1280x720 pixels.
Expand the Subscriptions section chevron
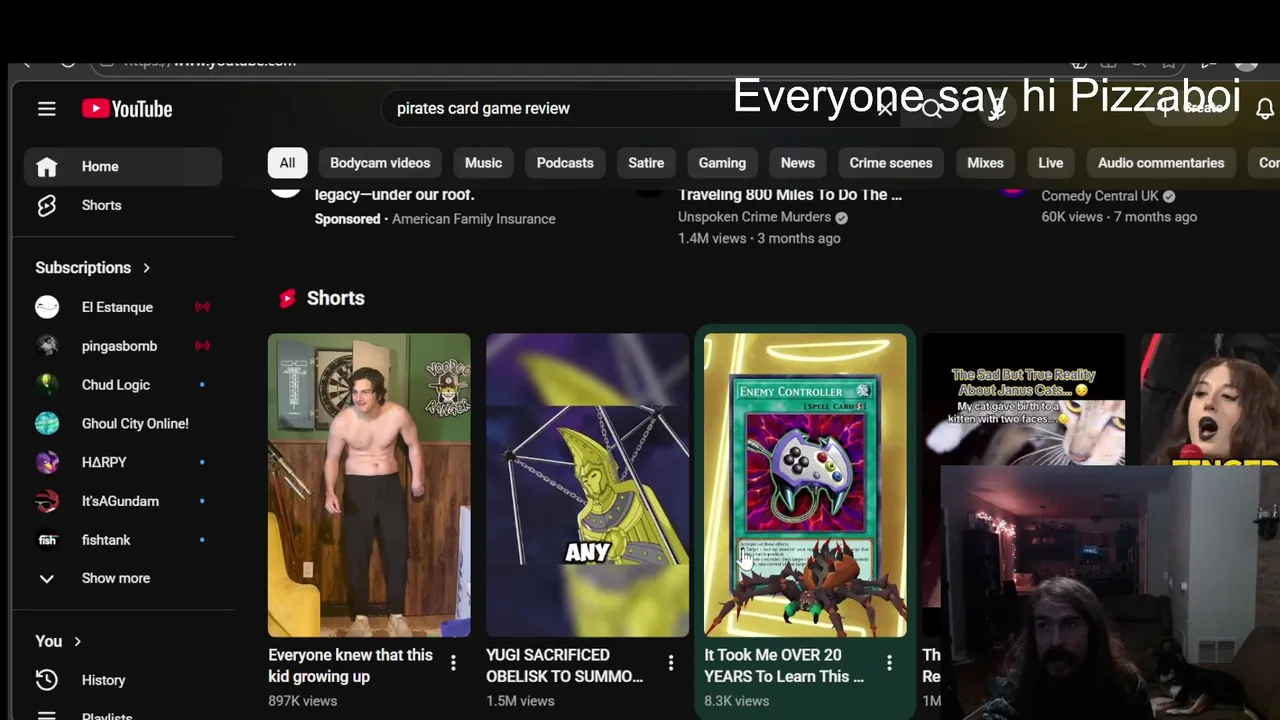pyautogui.click(x=146, y=268)
